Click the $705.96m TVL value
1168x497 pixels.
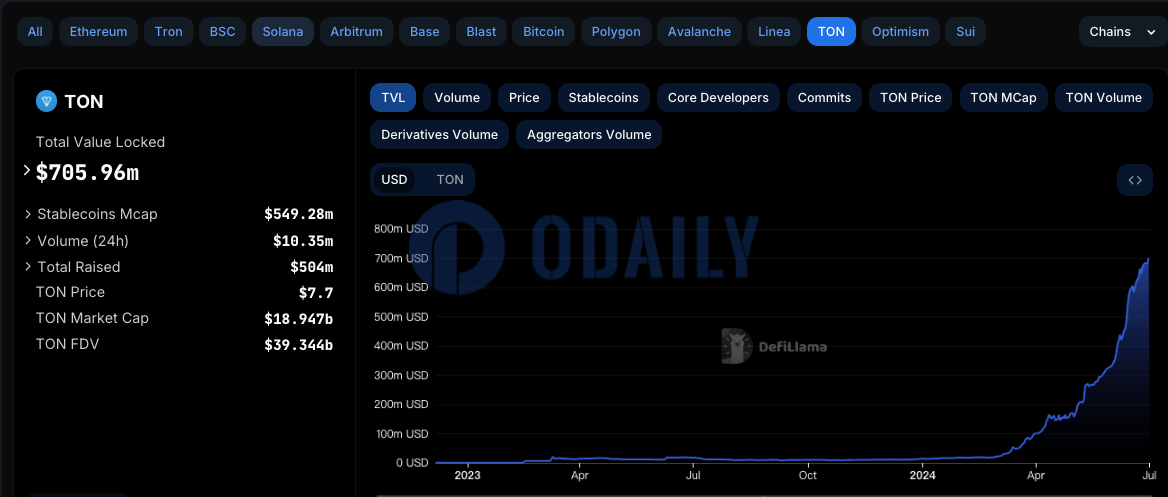(87, 172)
